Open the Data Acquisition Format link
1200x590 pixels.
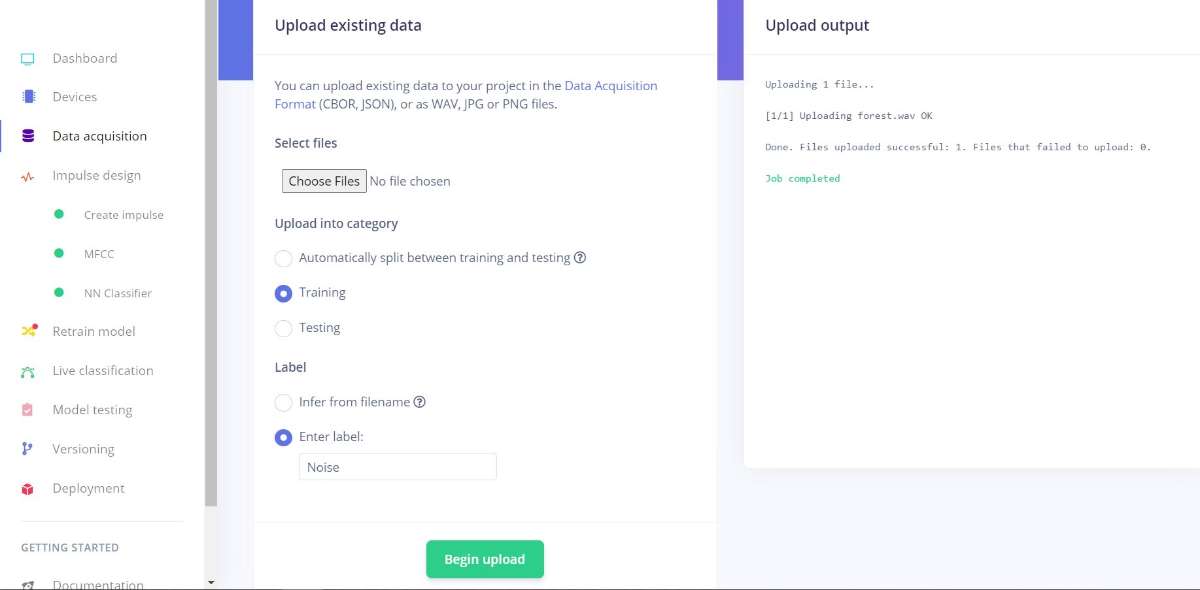466,95
